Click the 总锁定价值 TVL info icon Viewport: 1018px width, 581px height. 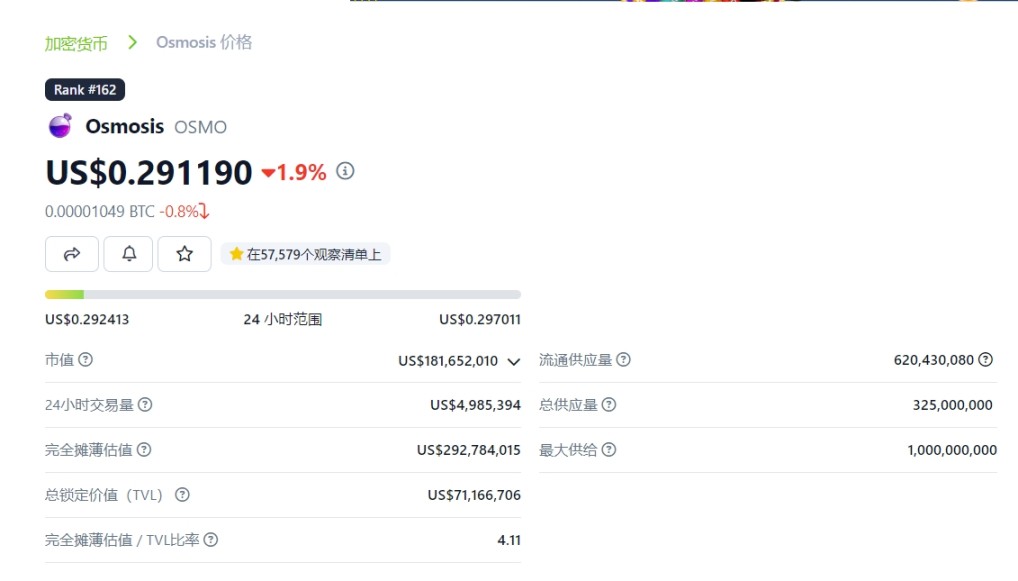click(x=183, y=495)
